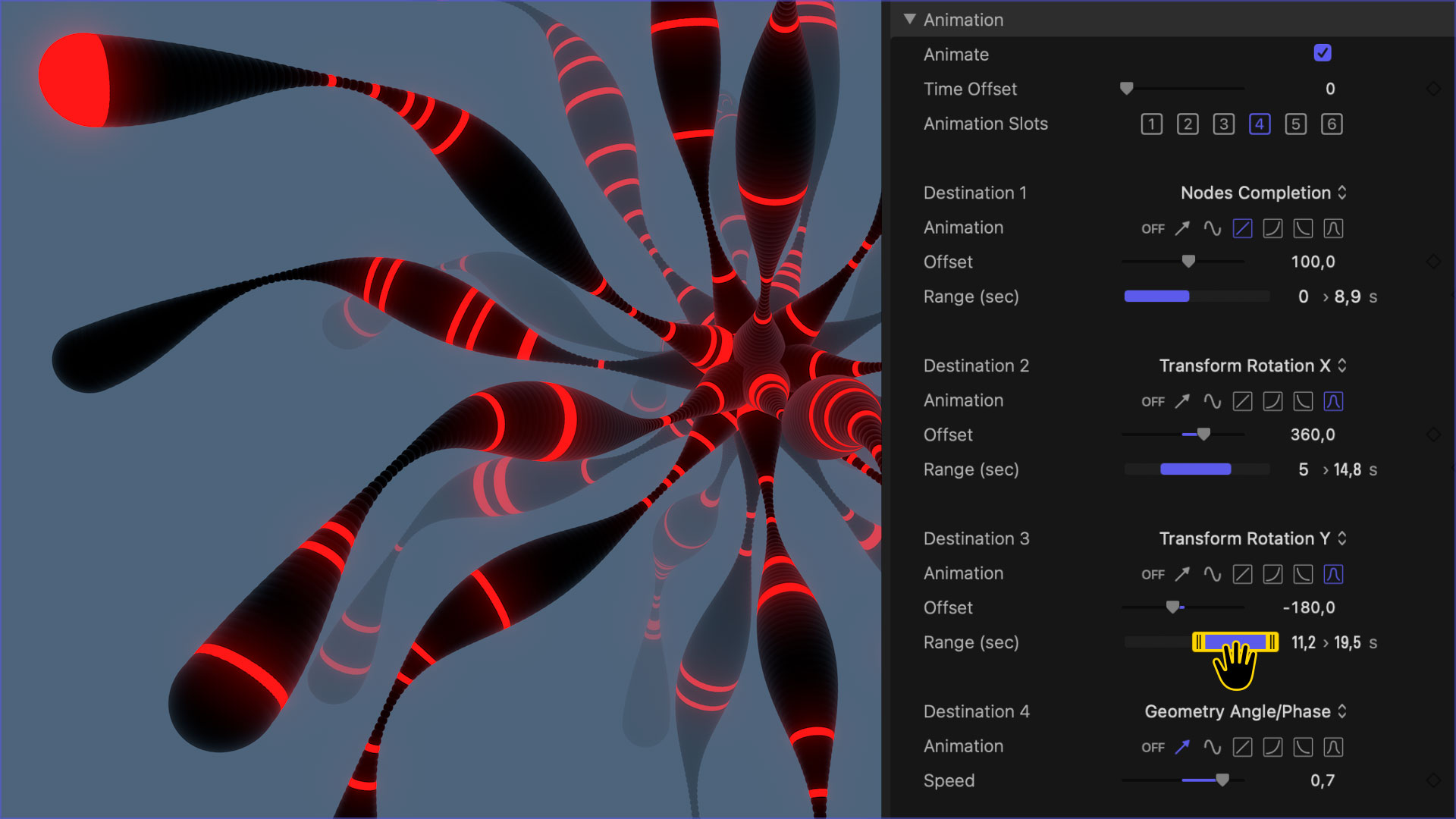This screenshot has height=819, width=1456.
Task: Click Destination 1 range end 8,9
Action: pyautogui.click(x=1347, y=297)
